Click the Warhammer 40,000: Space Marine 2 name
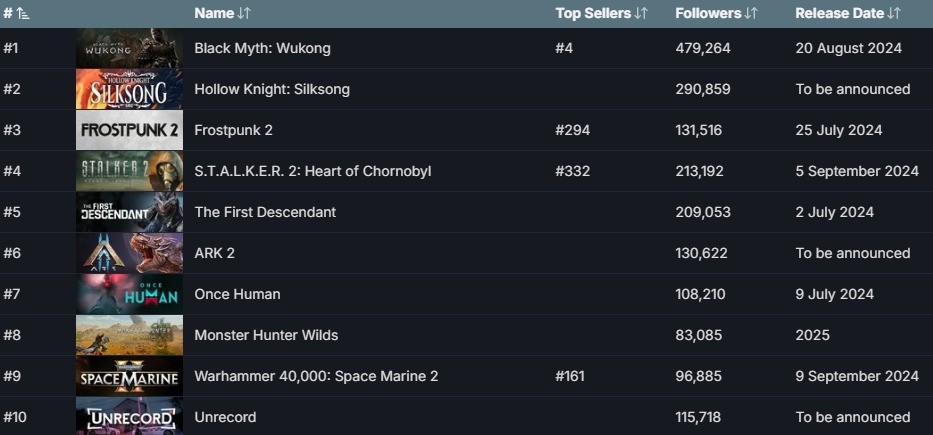Image resolution: width=933 pixels, height=435 pixels. tap(316, 376)
